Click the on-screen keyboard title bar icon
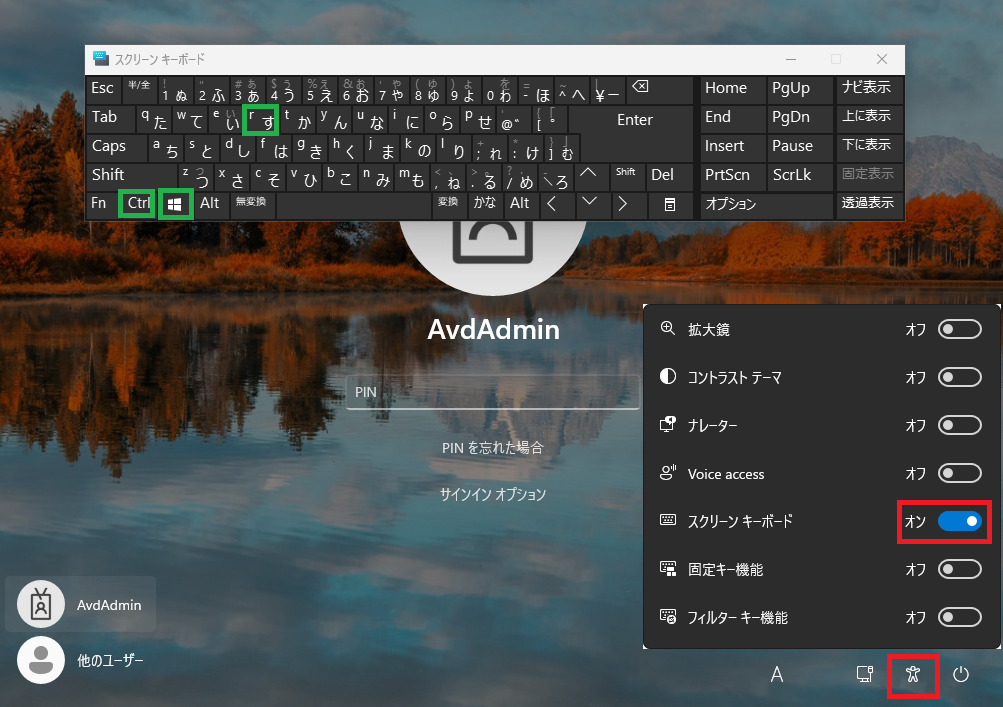This screenshot has height=707, width=1003. pyautogui.click(x=100, y=59)
